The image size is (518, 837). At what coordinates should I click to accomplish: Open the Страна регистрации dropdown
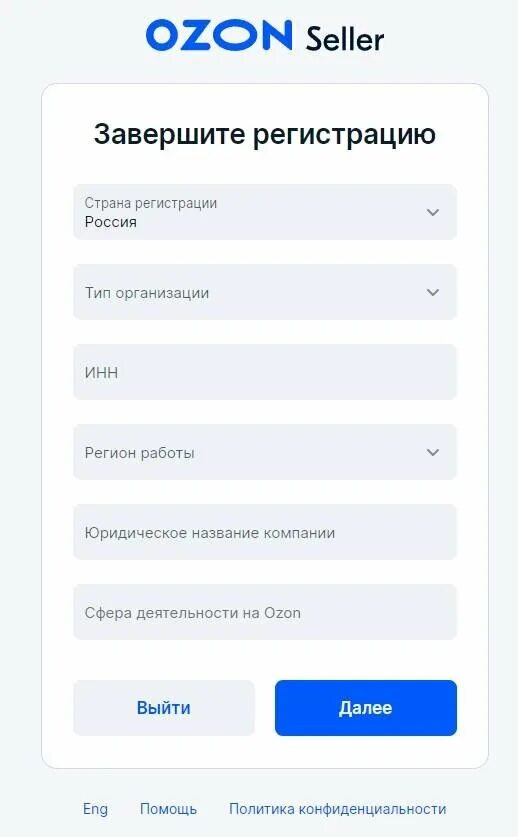pyautogui.click(x=265, y=212)
